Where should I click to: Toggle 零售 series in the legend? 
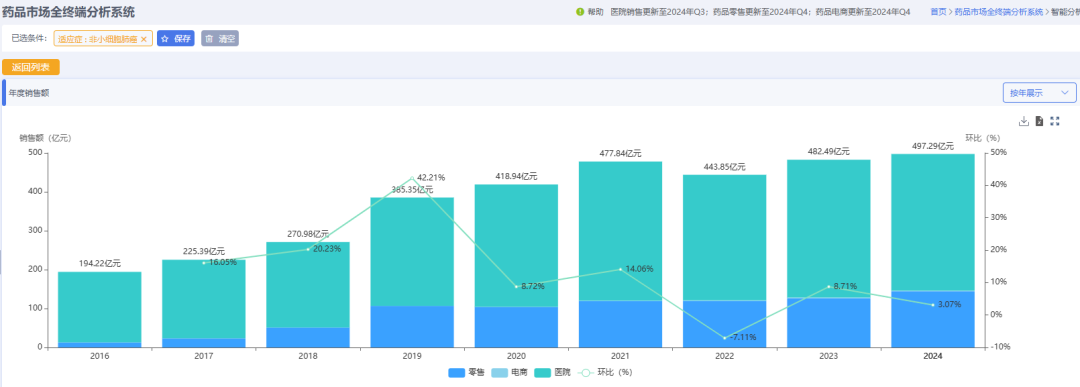(x=466, y=373)
